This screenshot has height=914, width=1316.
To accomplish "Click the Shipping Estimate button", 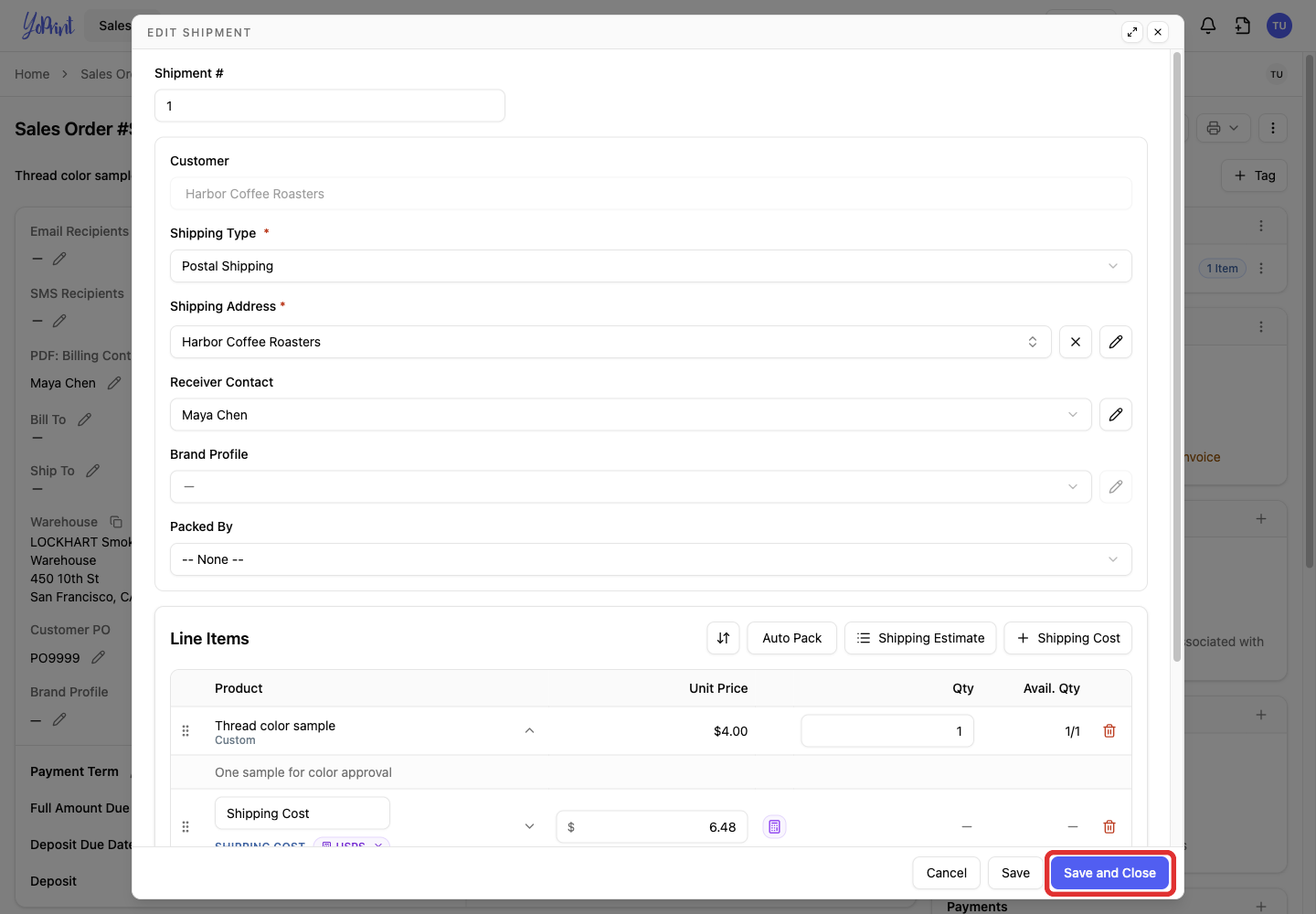I will [920, 638].
